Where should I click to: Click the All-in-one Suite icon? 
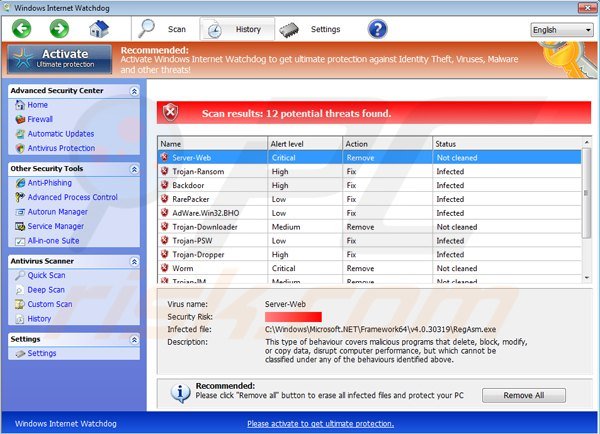(x=20, y=241)
